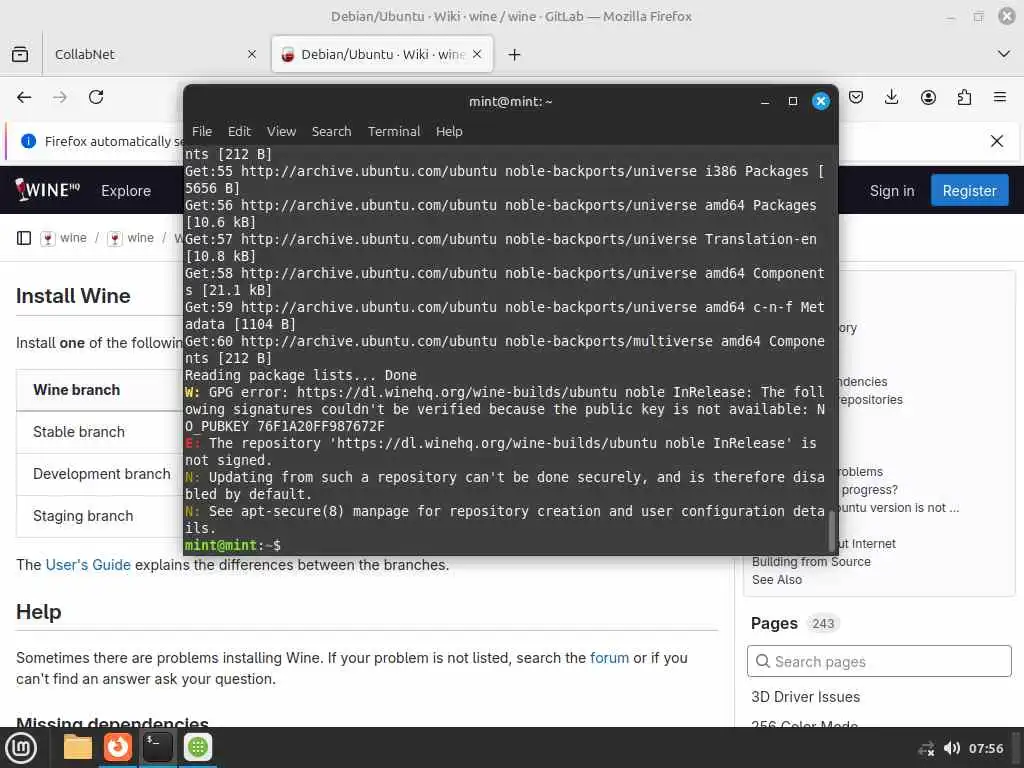The height and width of the screenshot is (768, 1024).
Task: Click the terminal prompt line mint@mint
Action: coord(233,545)
